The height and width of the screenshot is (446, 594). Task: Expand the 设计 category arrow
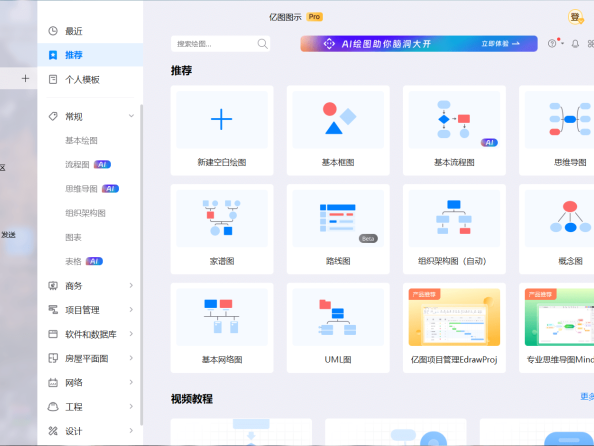131,430
